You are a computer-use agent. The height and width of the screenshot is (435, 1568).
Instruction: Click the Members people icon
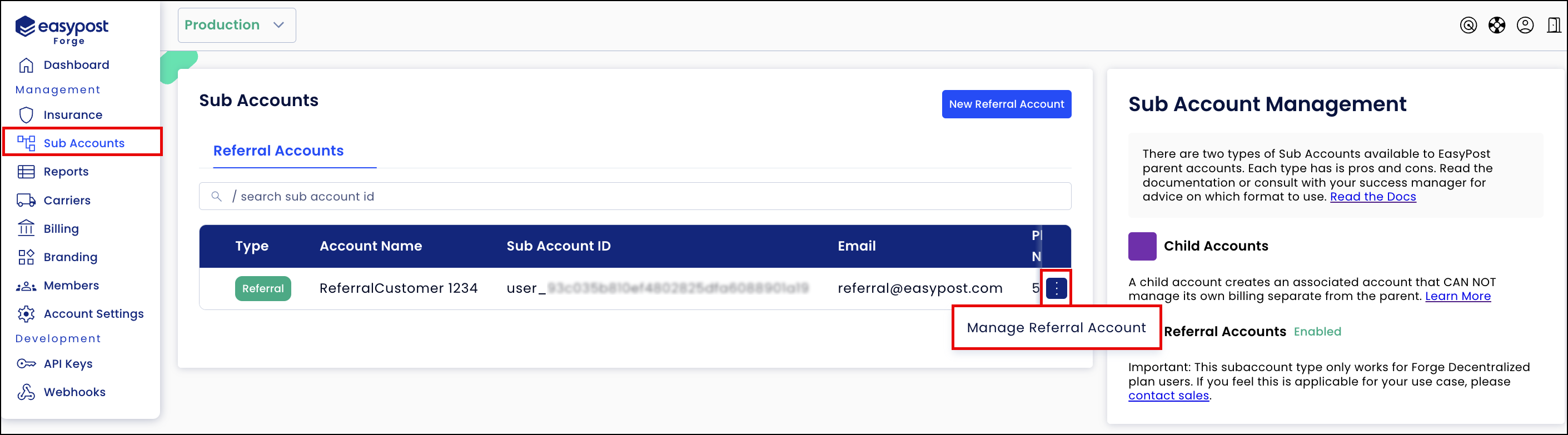tap(26, 286)
